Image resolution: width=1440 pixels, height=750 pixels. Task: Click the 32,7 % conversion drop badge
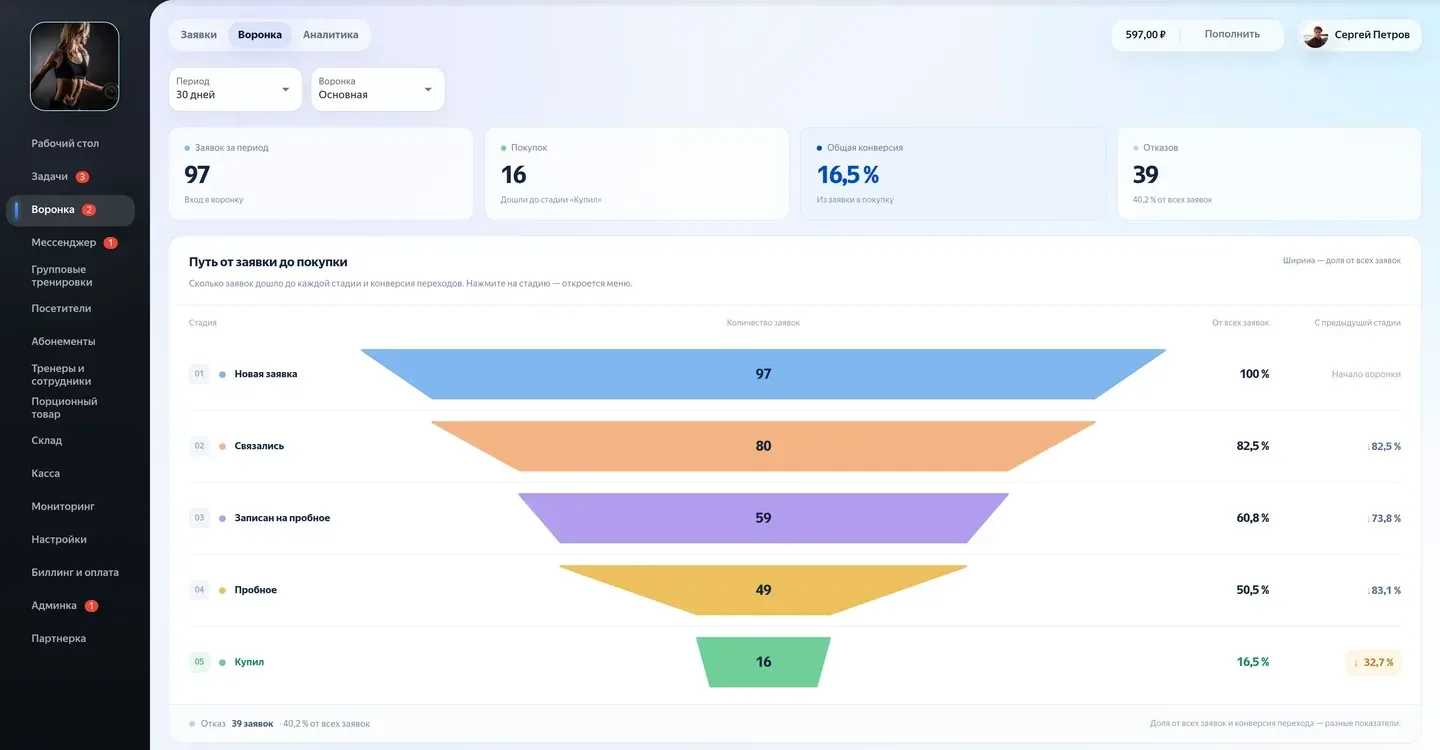(1373, 662)
